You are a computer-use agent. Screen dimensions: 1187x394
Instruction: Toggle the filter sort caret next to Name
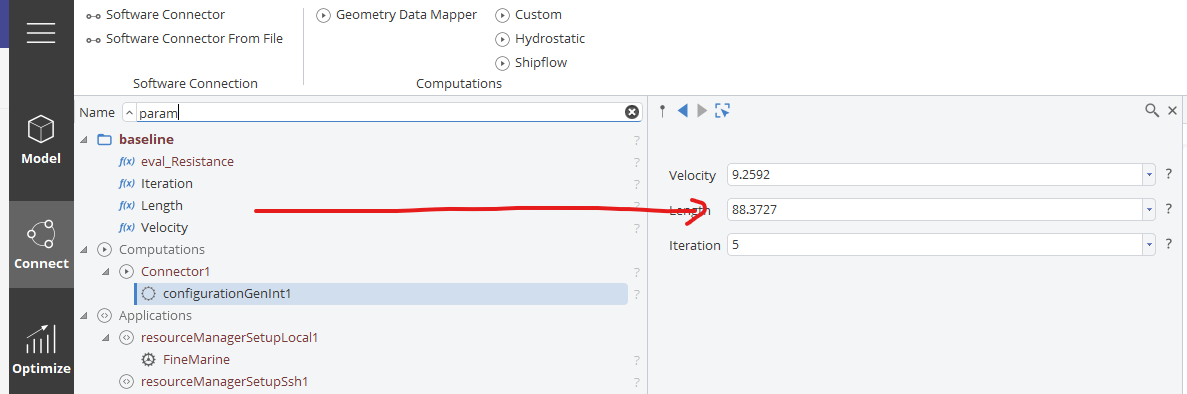pyautogui.click(x=129, y=112)
